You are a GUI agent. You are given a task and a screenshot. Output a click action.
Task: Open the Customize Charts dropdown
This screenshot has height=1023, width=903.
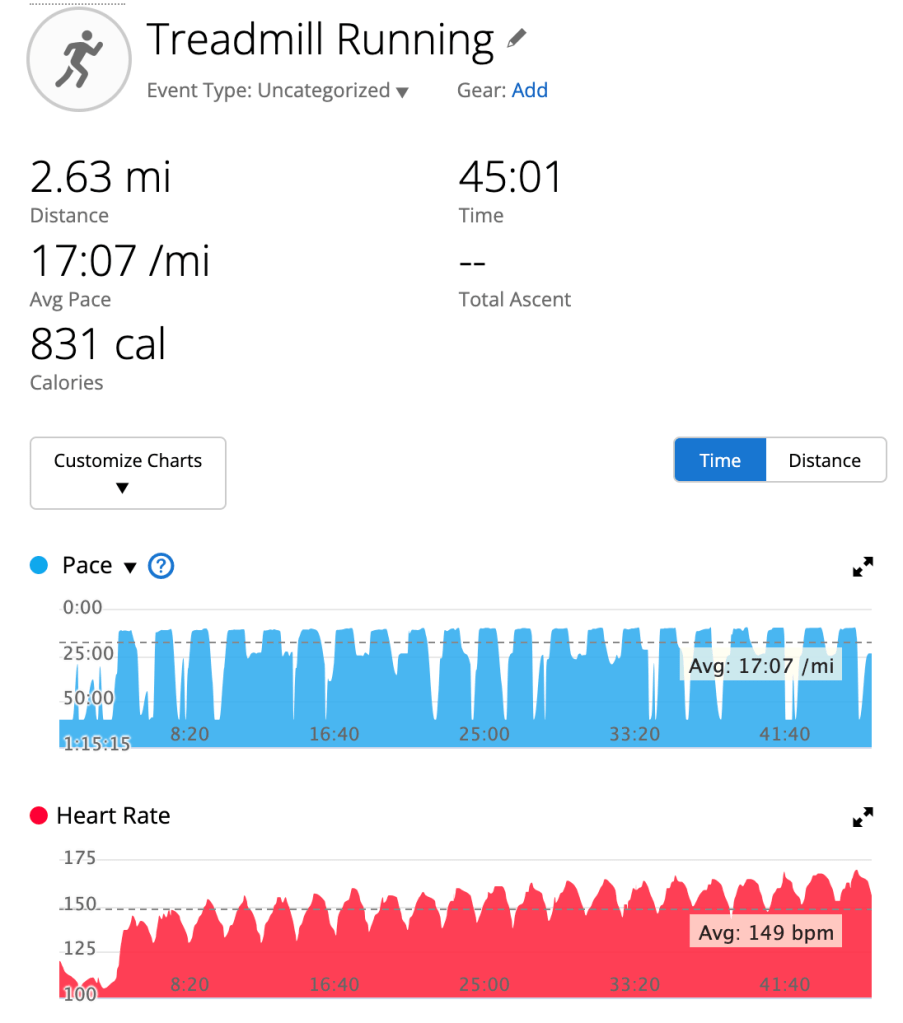pyautogui.click(x=128, y=473)
